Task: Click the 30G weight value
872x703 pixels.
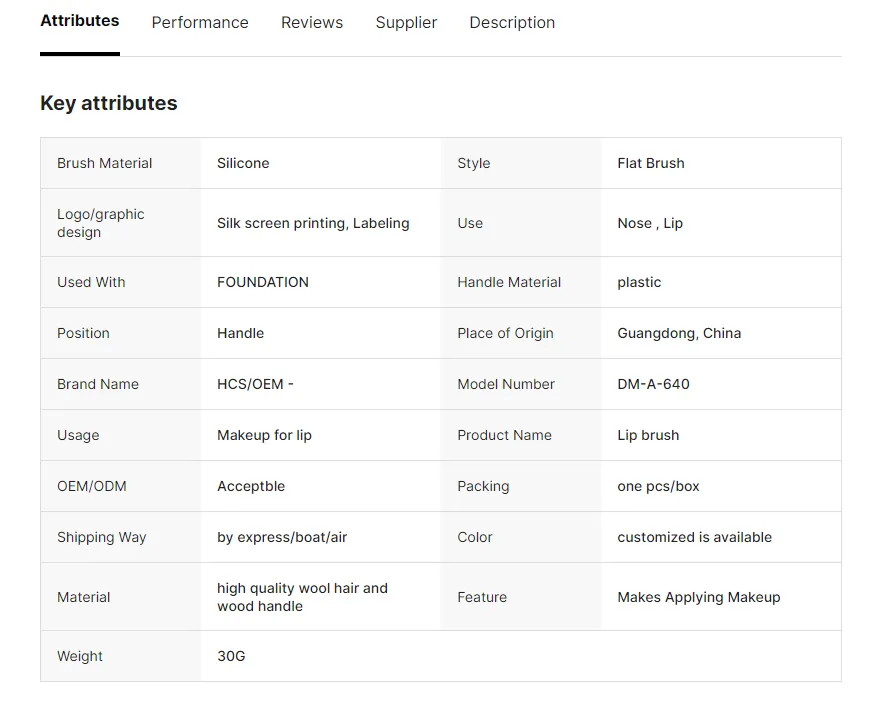Action: [231, 656]
